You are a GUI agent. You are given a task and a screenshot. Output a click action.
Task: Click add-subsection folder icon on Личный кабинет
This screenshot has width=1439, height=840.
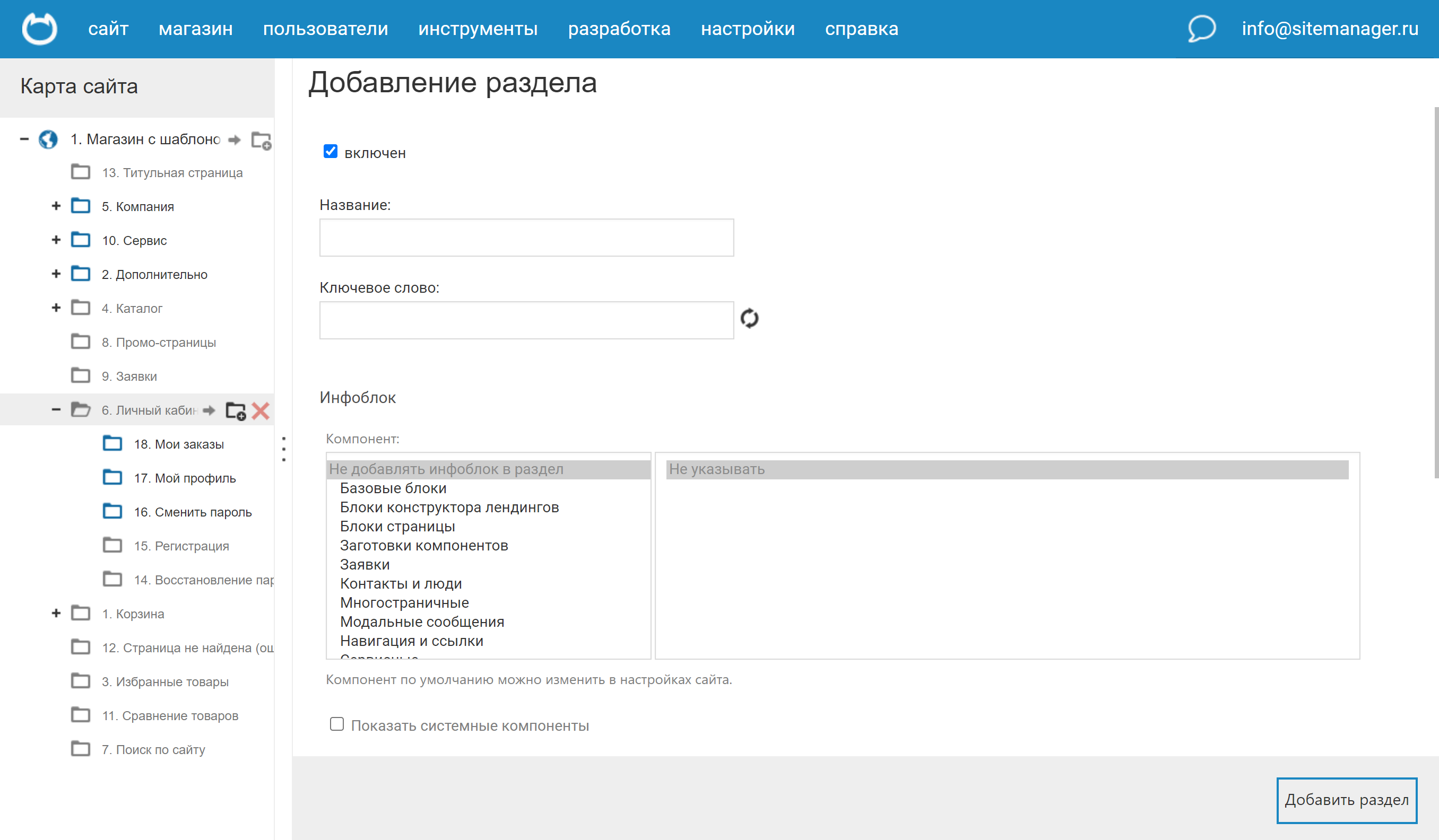pos(235,411)
